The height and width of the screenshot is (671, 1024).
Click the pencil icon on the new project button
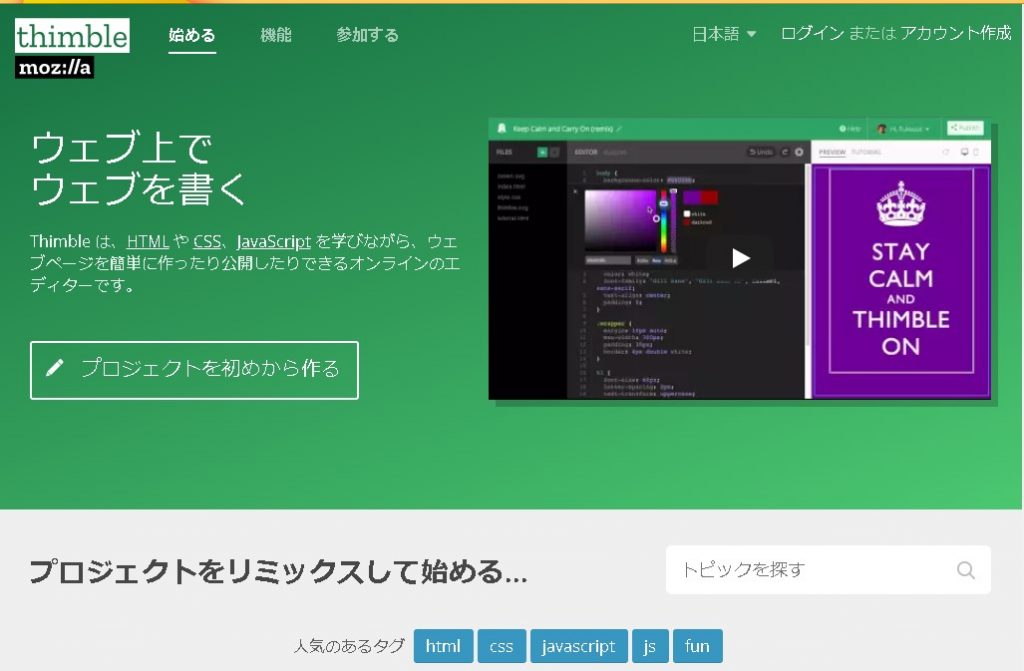point(55,369)
